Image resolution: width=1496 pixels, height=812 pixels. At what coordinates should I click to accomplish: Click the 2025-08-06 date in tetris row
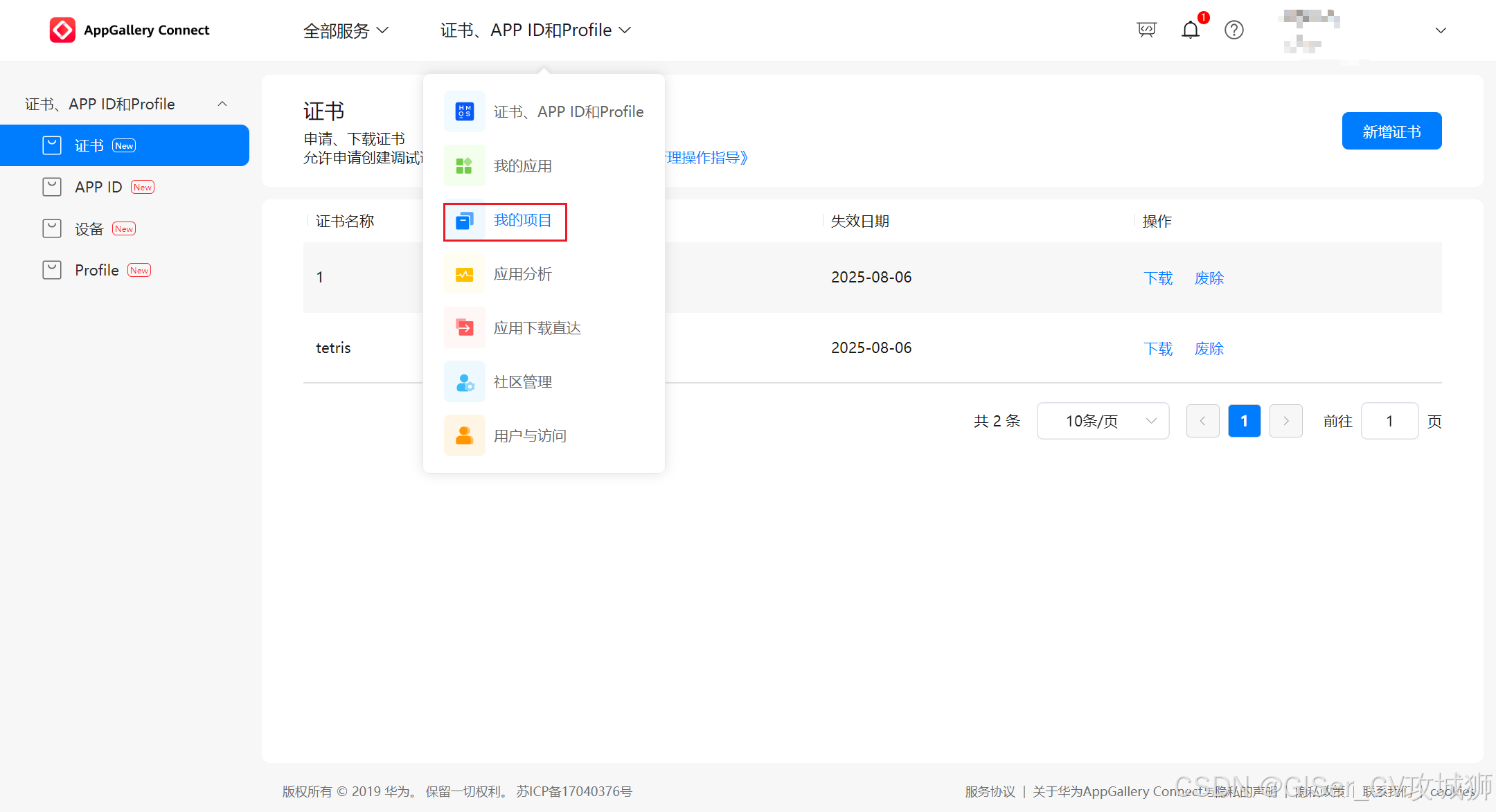click(871, 348)
